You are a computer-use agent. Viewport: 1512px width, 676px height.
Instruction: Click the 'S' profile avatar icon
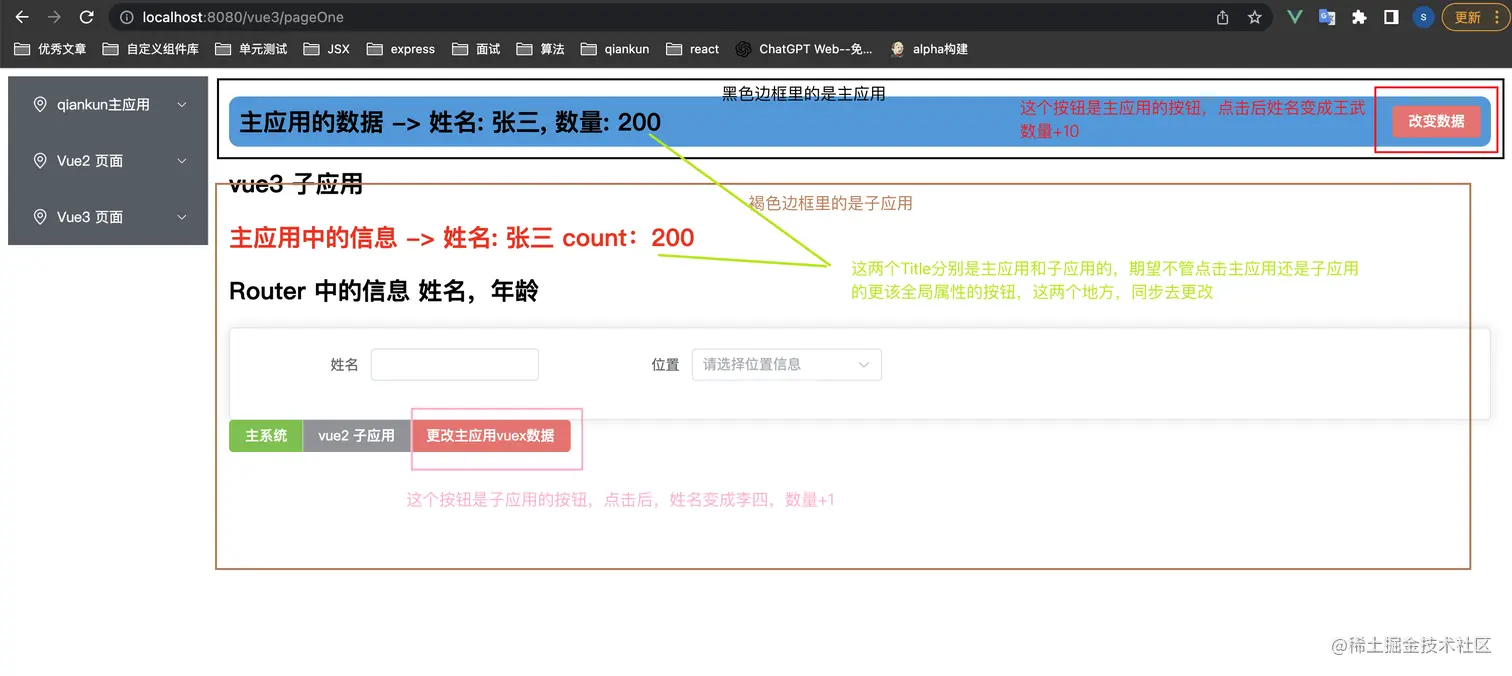1423,16
